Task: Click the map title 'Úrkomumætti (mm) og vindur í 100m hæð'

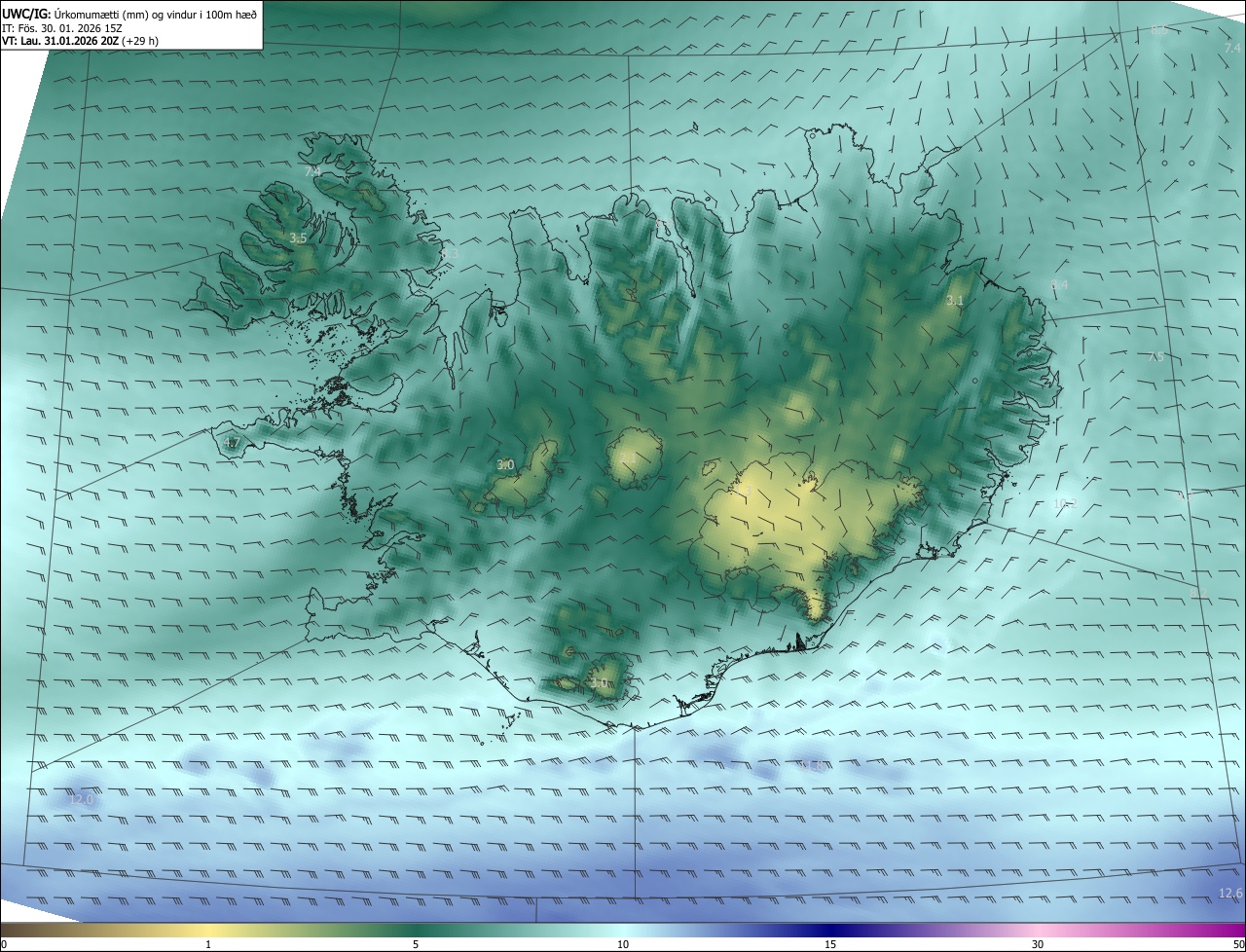Action: pos(158,14)
